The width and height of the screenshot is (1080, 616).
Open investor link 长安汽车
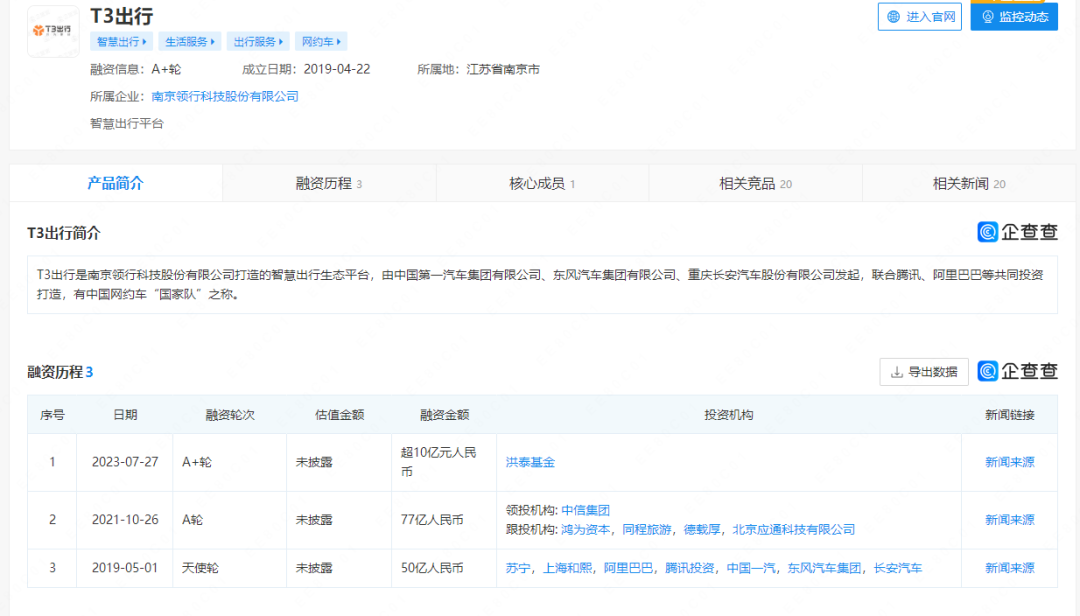pyautogui.click(x=897, y=568)
